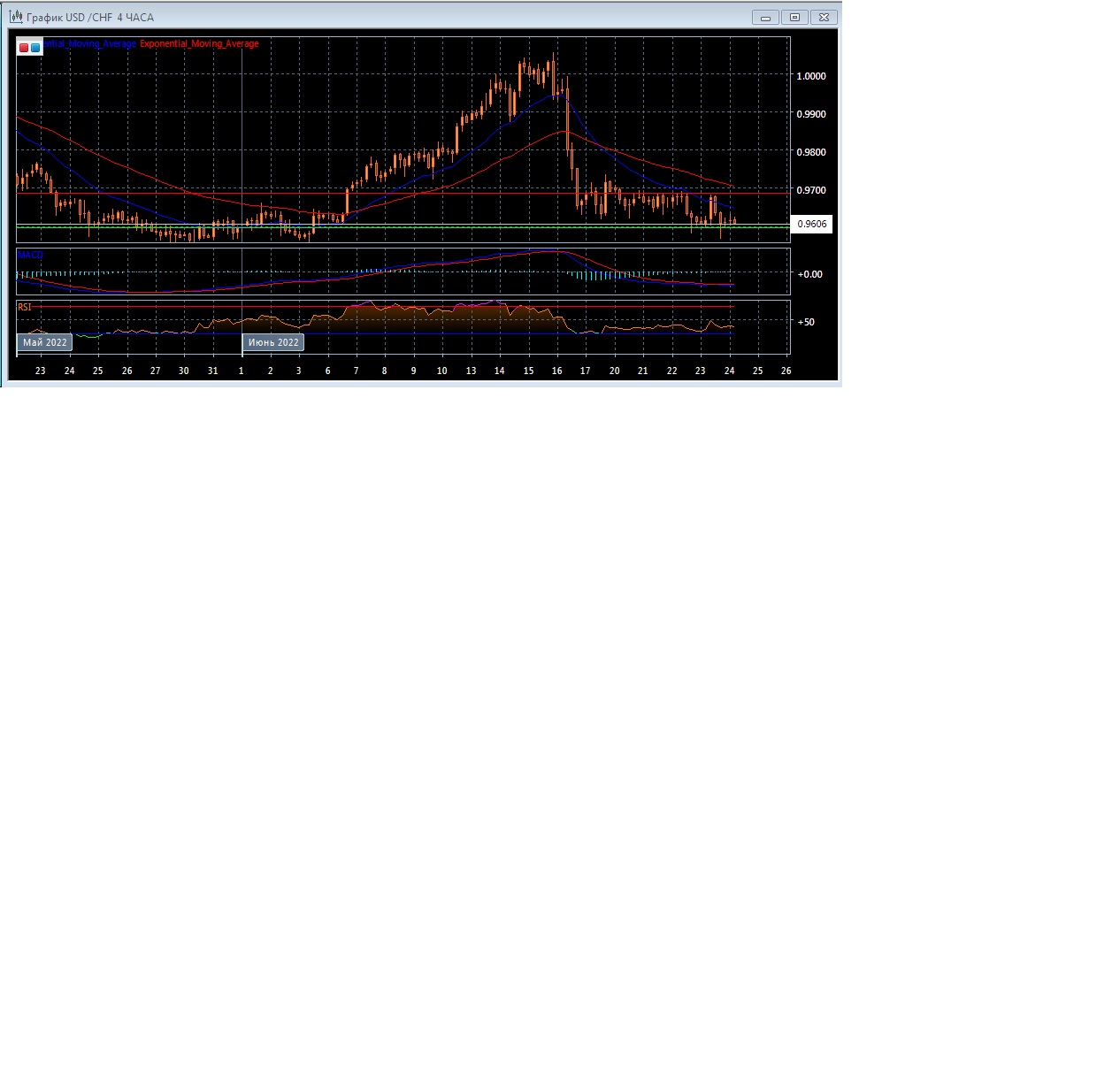
Task: Click the 0.9700 price axis label
Action: [x=811, y=190]
